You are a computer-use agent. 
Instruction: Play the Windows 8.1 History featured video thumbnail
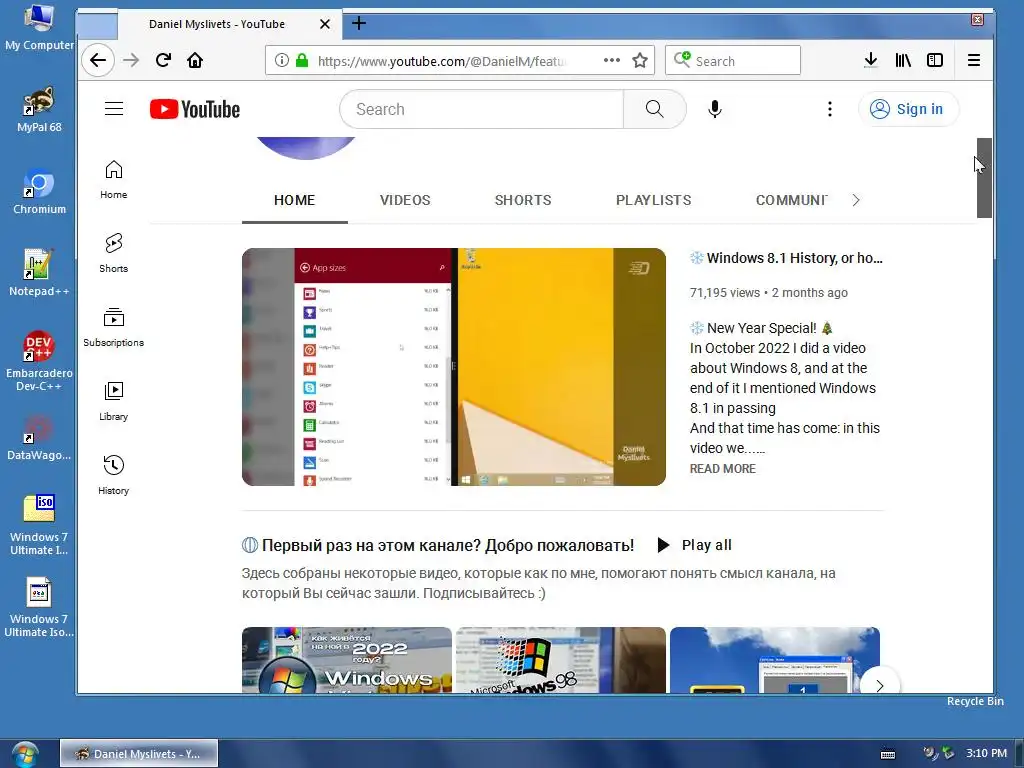(454, 367)
